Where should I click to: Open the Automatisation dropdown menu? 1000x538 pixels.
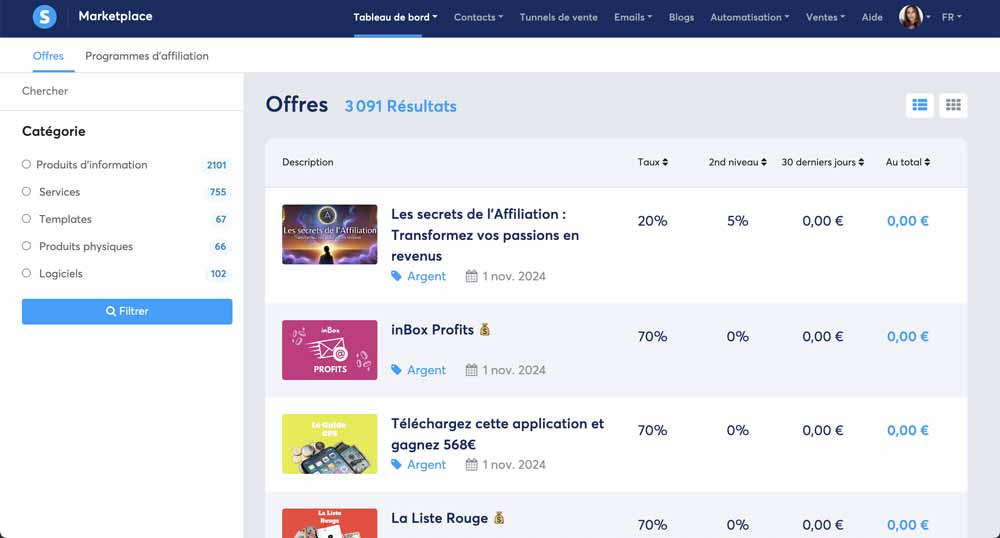[x=749, y=17]
